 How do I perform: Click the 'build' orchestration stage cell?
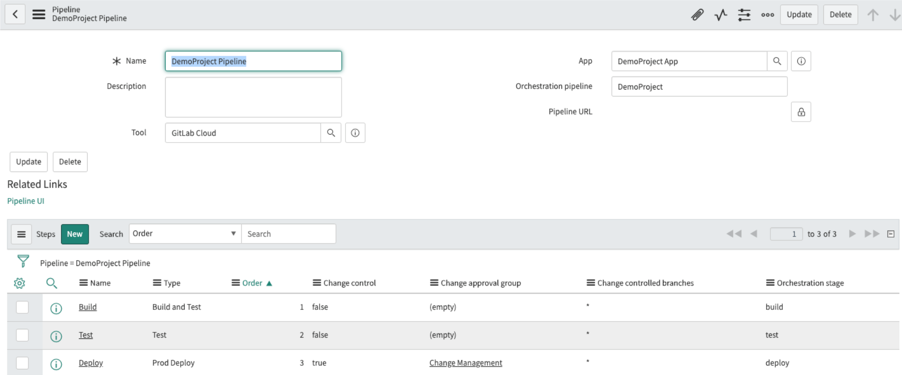tap(774, 307)
